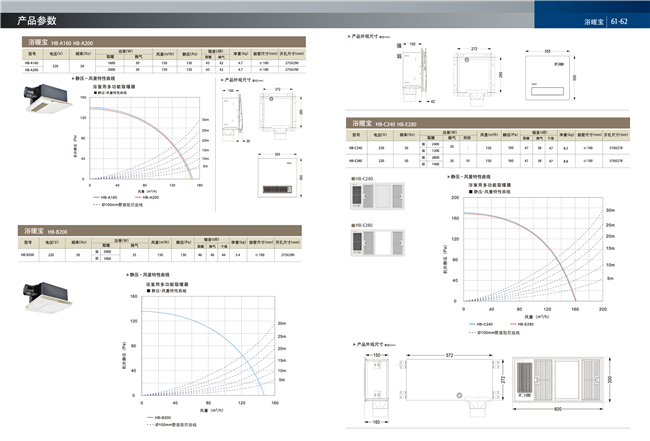Screen dimensions: 650x441
Task: Select the HB-C240 panel product image
Action: pos(376,199)
